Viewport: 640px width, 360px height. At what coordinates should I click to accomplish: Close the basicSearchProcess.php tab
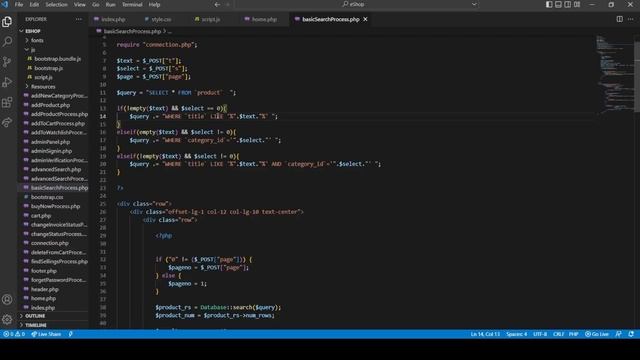(365, 19)
